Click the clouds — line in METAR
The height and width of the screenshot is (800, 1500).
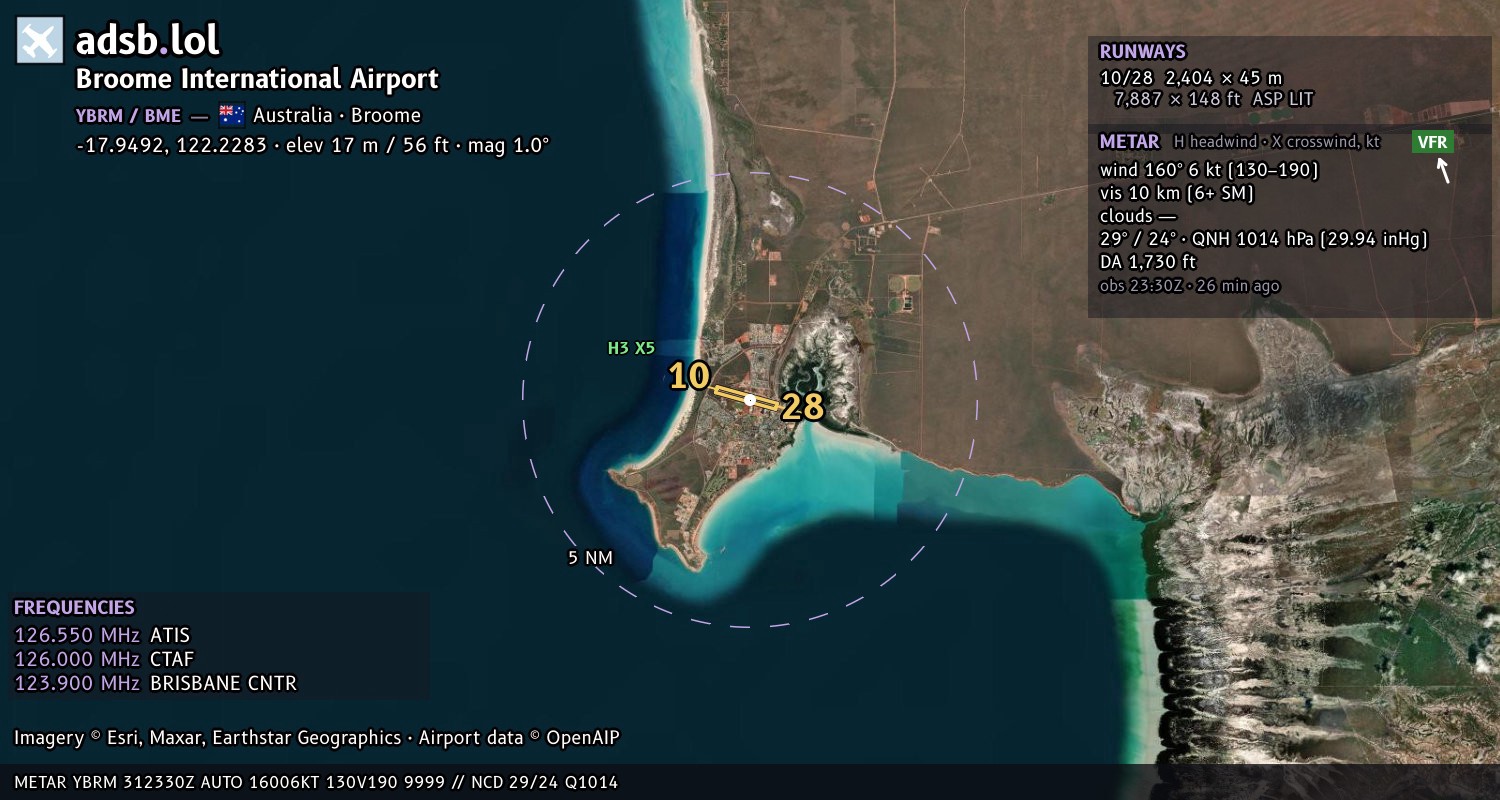[1138, 216]
